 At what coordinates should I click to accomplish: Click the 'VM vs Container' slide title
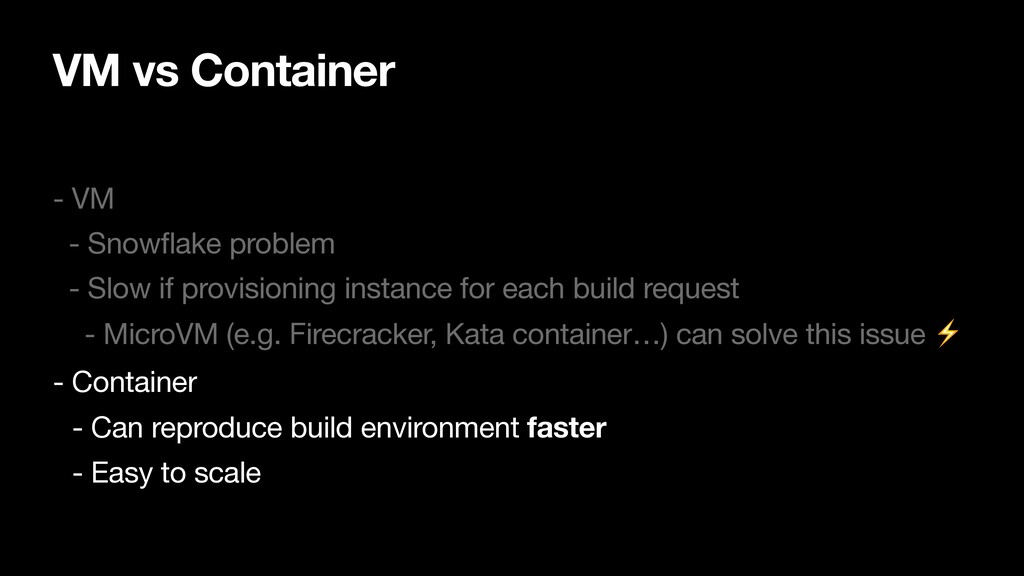click(x=223, y=70)
